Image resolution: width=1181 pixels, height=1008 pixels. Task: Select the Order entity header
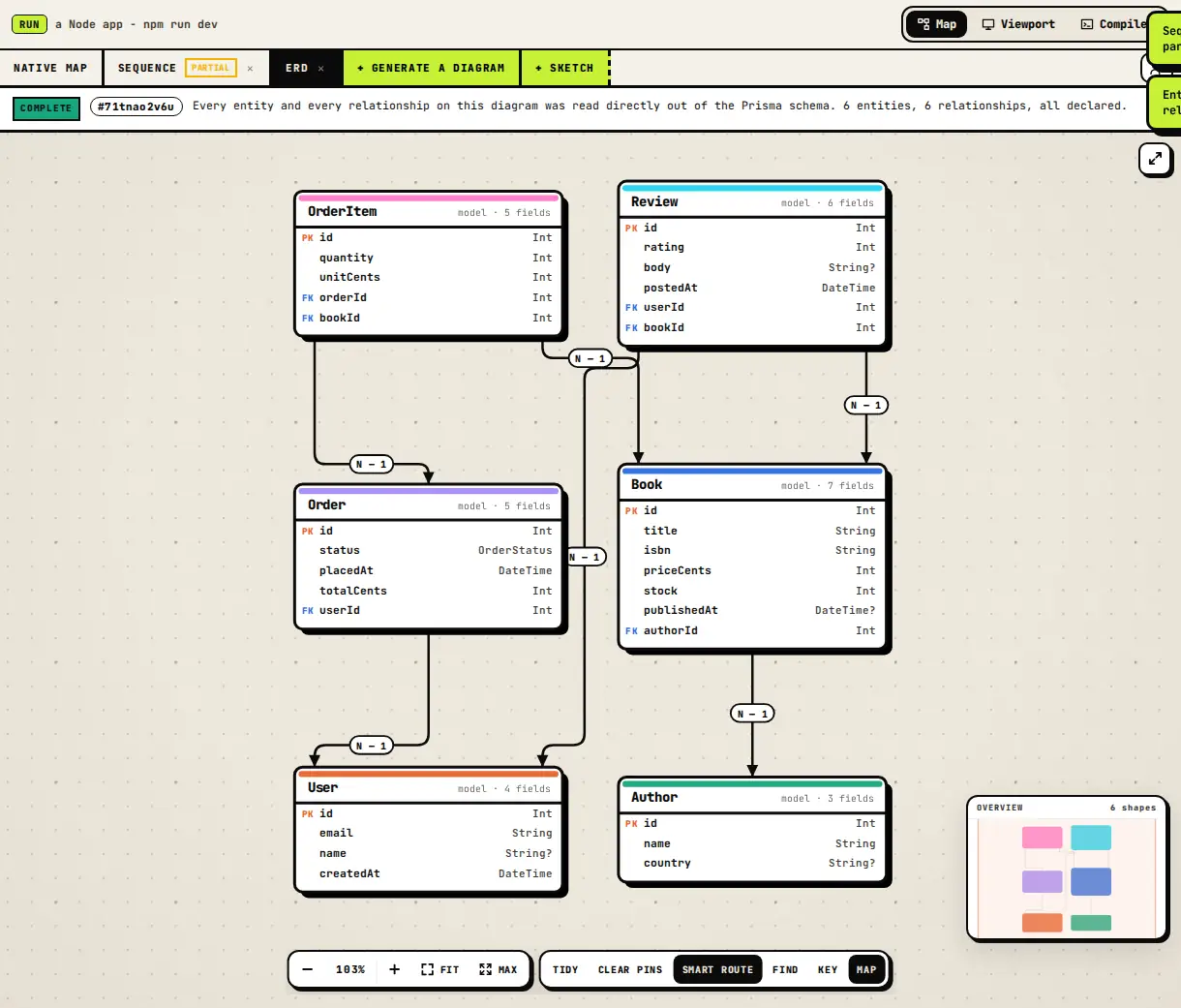coord(429,505)
